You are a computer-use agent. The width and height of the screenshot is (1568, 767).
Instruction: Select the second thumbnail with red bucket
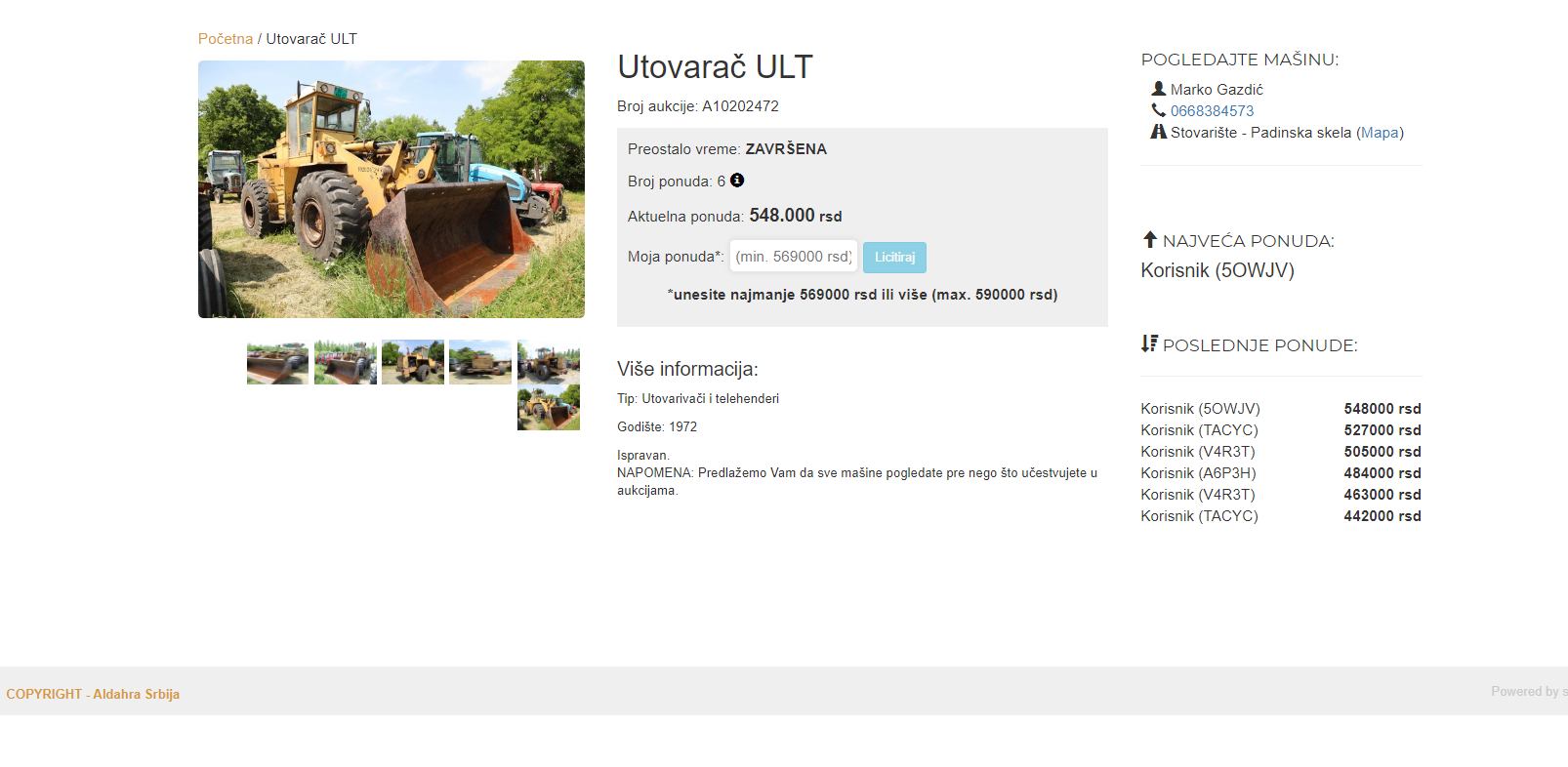tap(346, 362)
